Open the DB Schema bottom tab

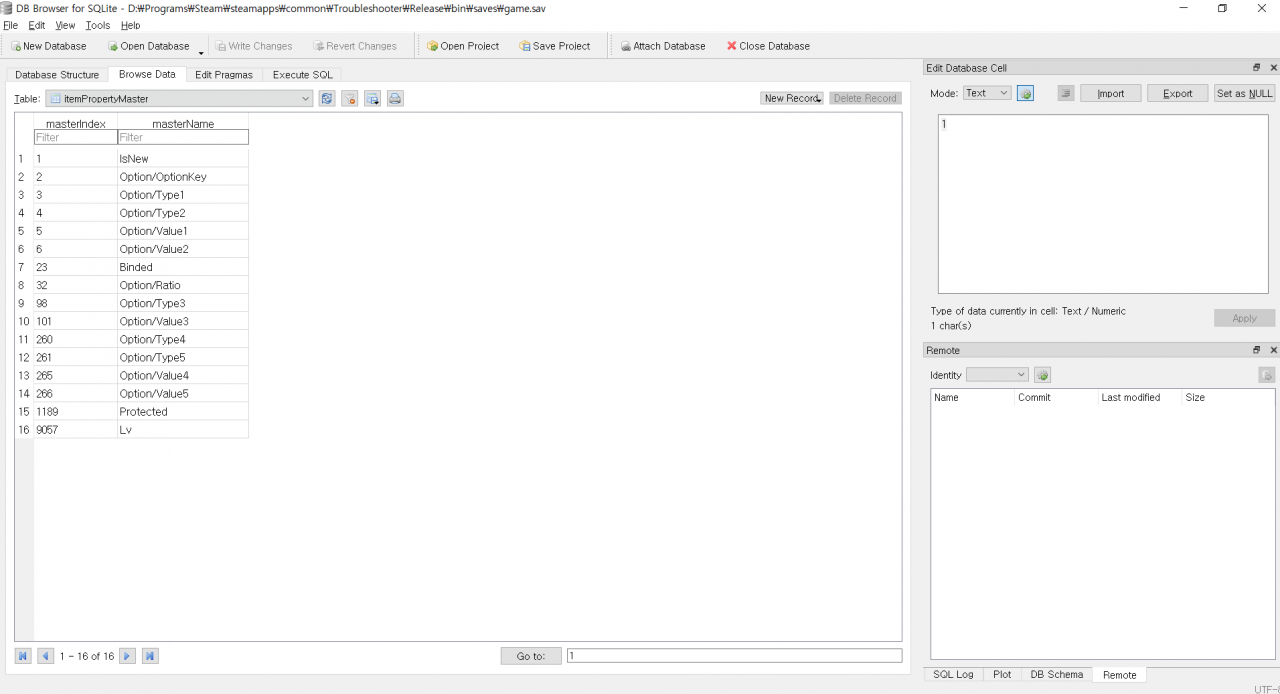point(1056,674)
